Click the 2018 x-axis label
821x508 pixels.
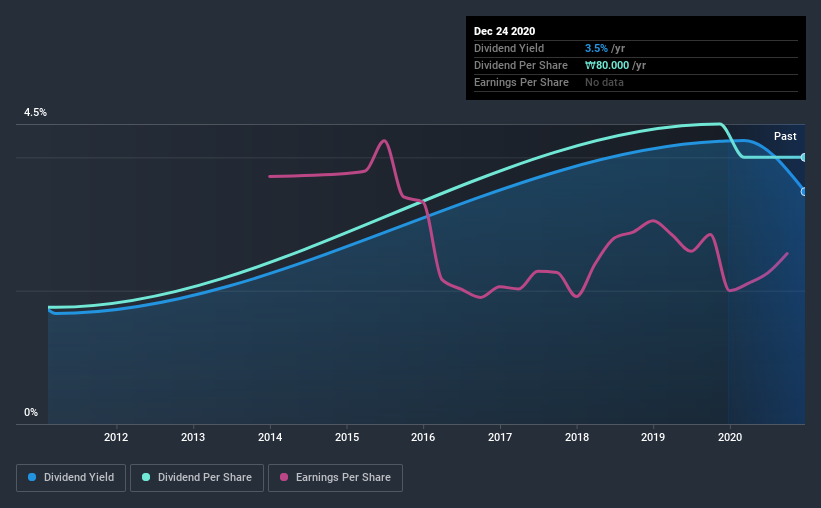coord(577,437)
